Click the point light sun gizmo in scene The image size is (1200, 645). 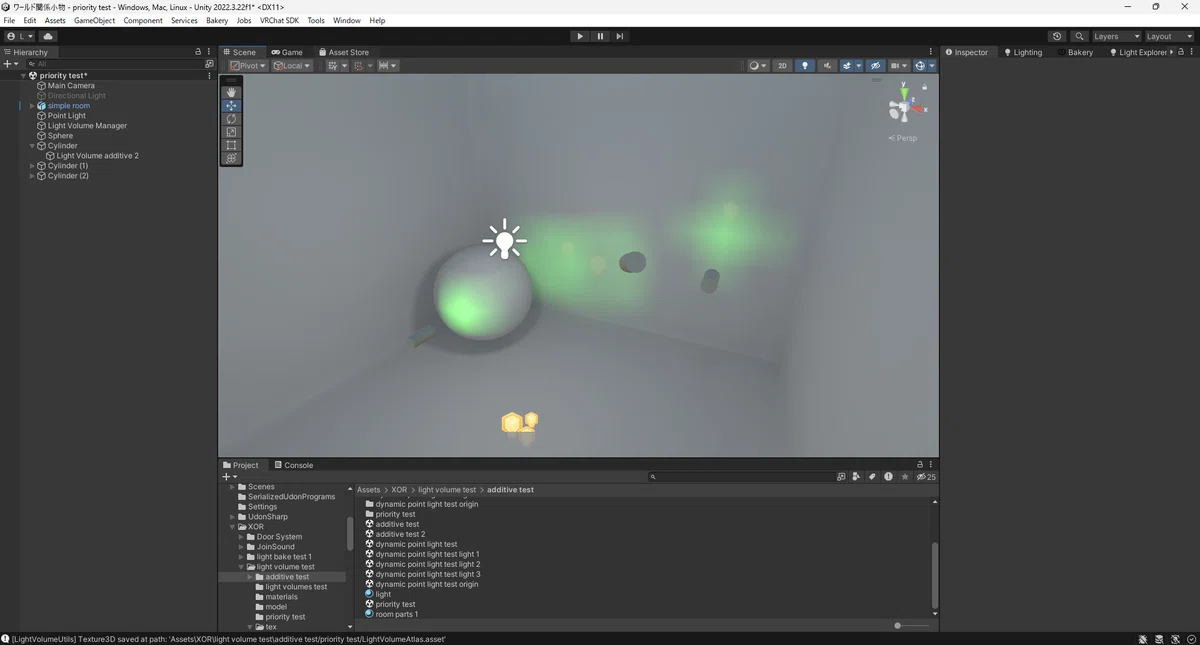pyautogui.click(x=504, y=240)
